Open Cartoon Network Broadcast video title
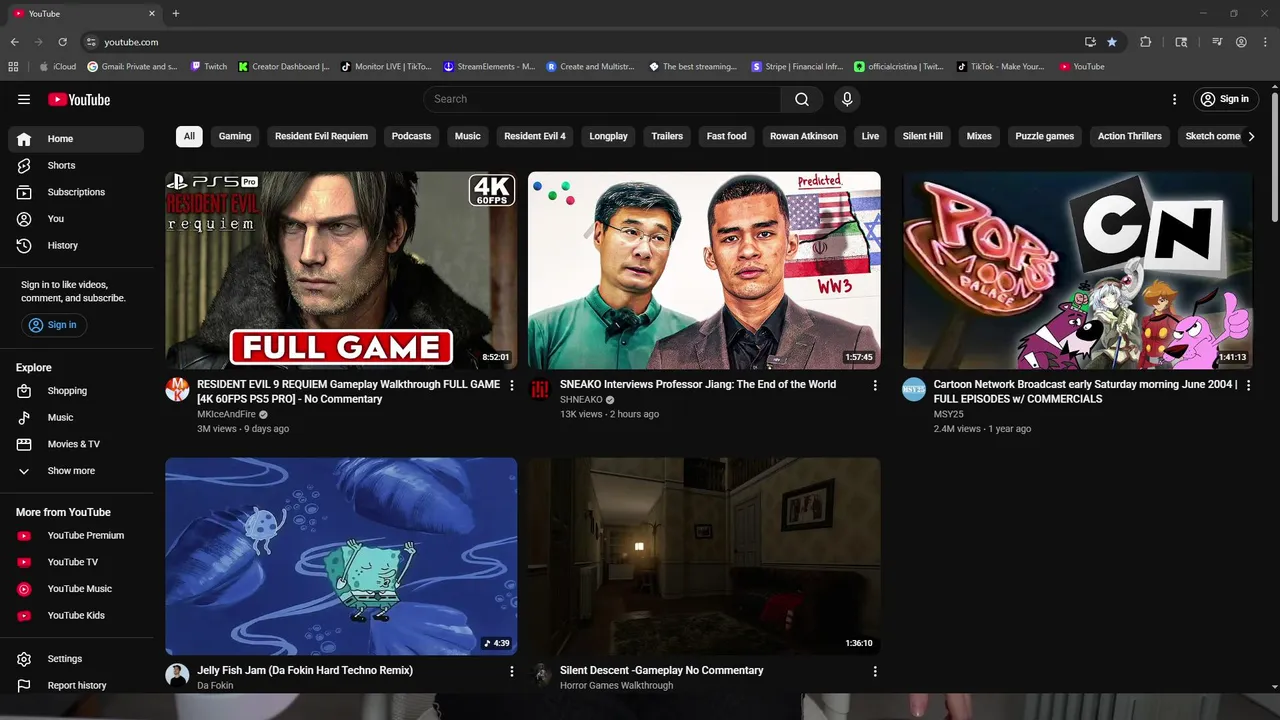This screenshot has height=720, width=1280. [x=1085, y=392]
